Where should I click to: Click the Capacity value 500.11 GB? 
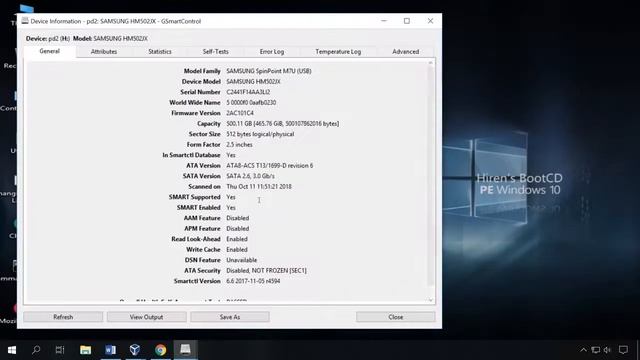(x=282, y=123)
